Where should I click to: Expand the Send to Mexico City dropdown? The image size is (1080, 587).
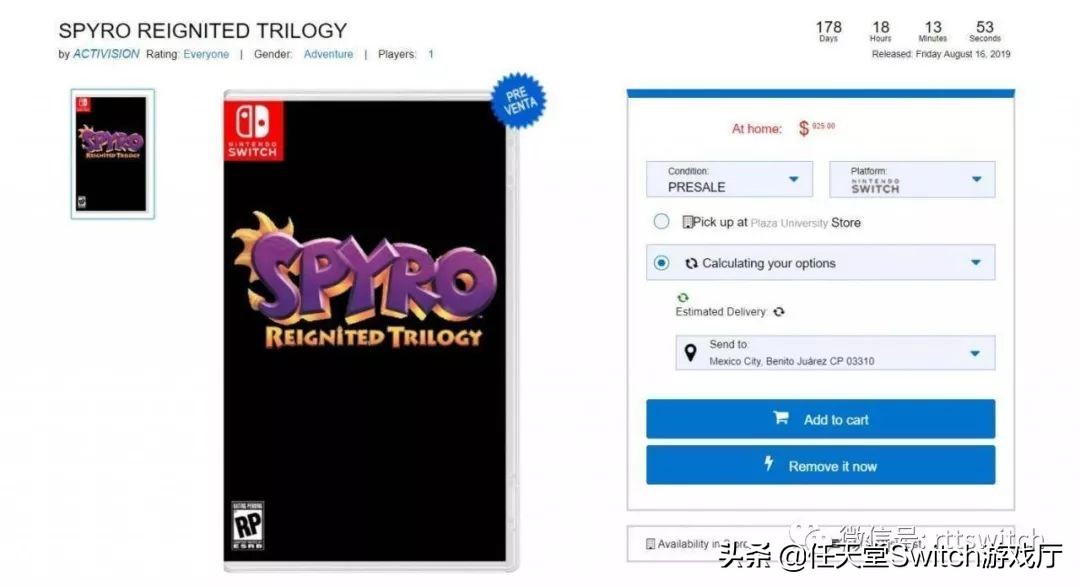(x=835, y=353)
